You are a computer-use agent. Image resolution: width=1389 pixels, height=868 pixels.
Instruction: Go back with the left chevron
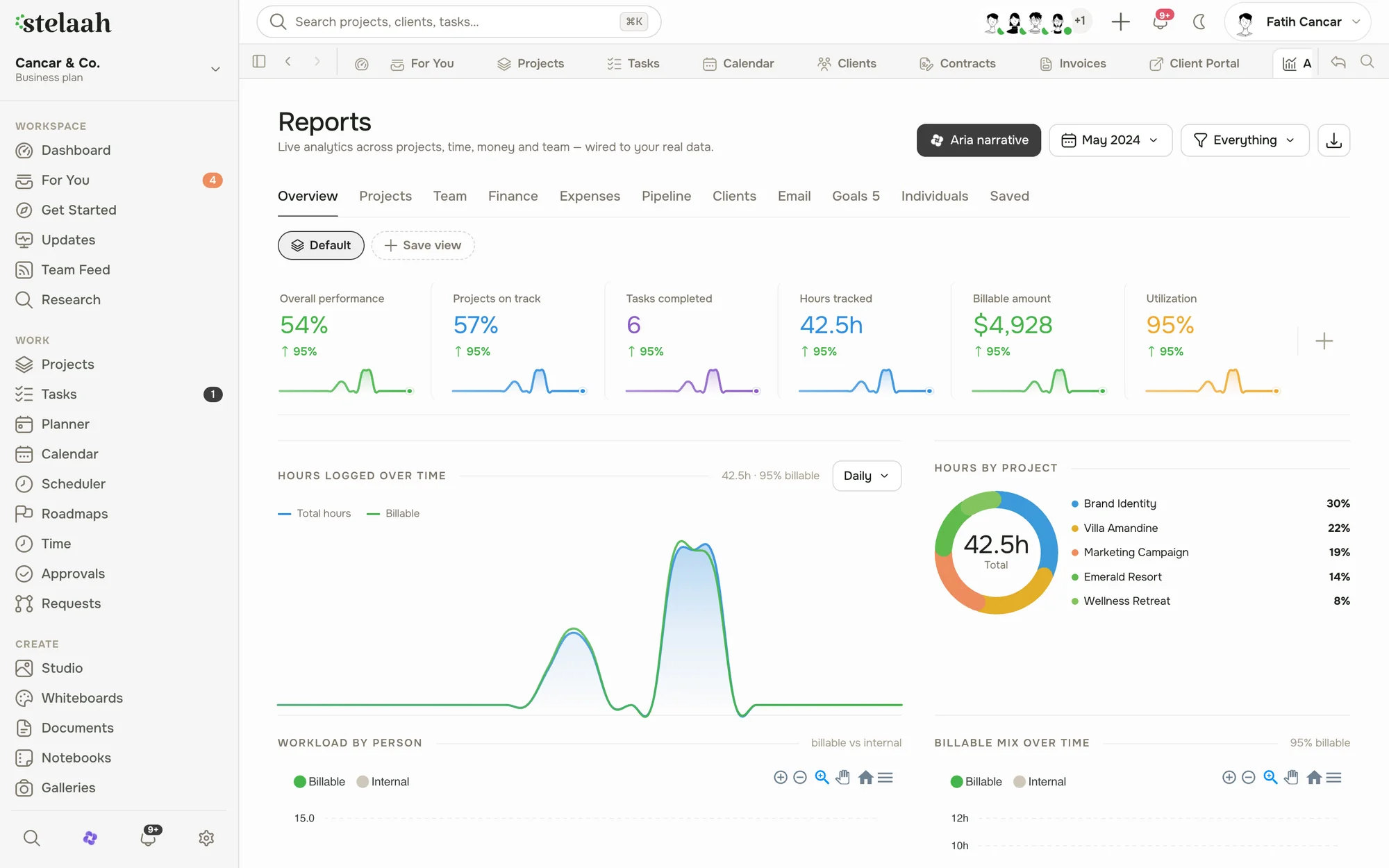coord(288,62)
